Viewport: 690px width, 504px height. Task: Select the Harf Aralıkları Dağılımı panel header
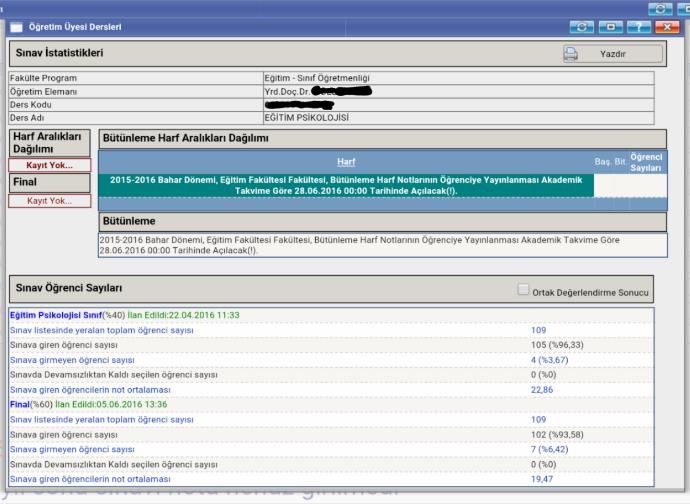[50, 143]
